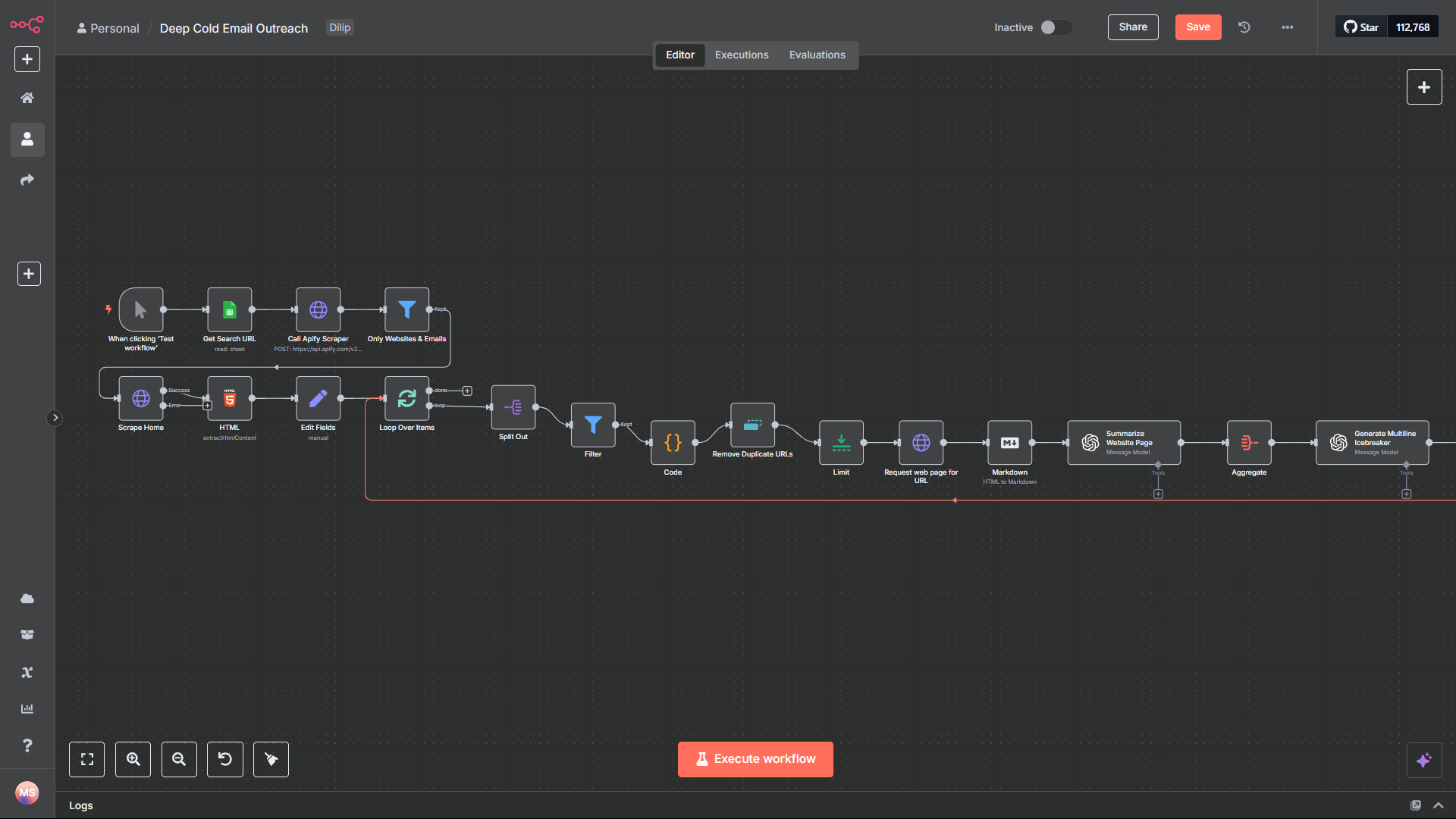This screenshot has height=819, width=1456.
Task: Expand the collapsed left sidebar arrow
Action: (x=55, y=418)
